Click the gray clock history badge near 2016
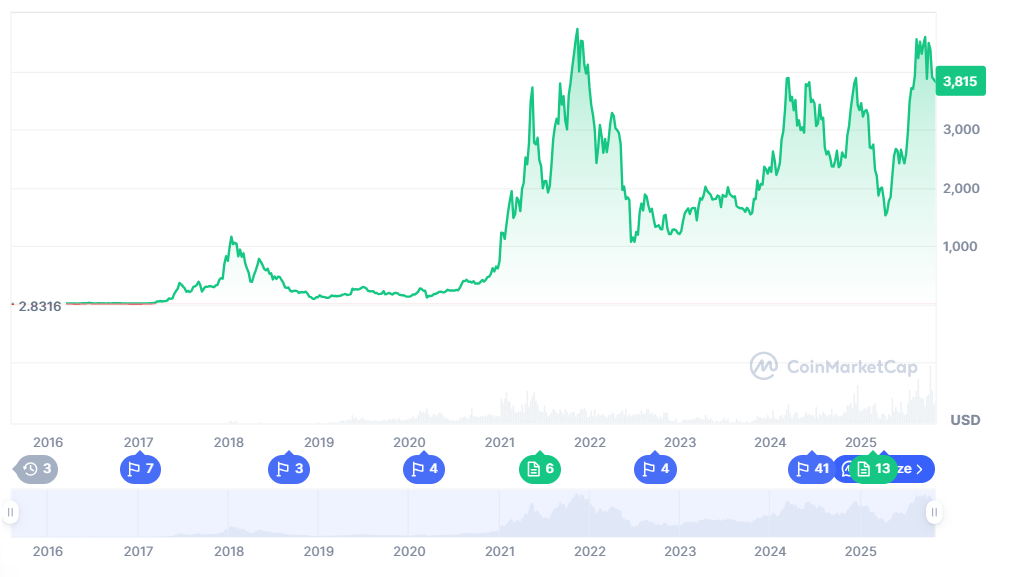1009x577 pixels. (x=37, y=468)
